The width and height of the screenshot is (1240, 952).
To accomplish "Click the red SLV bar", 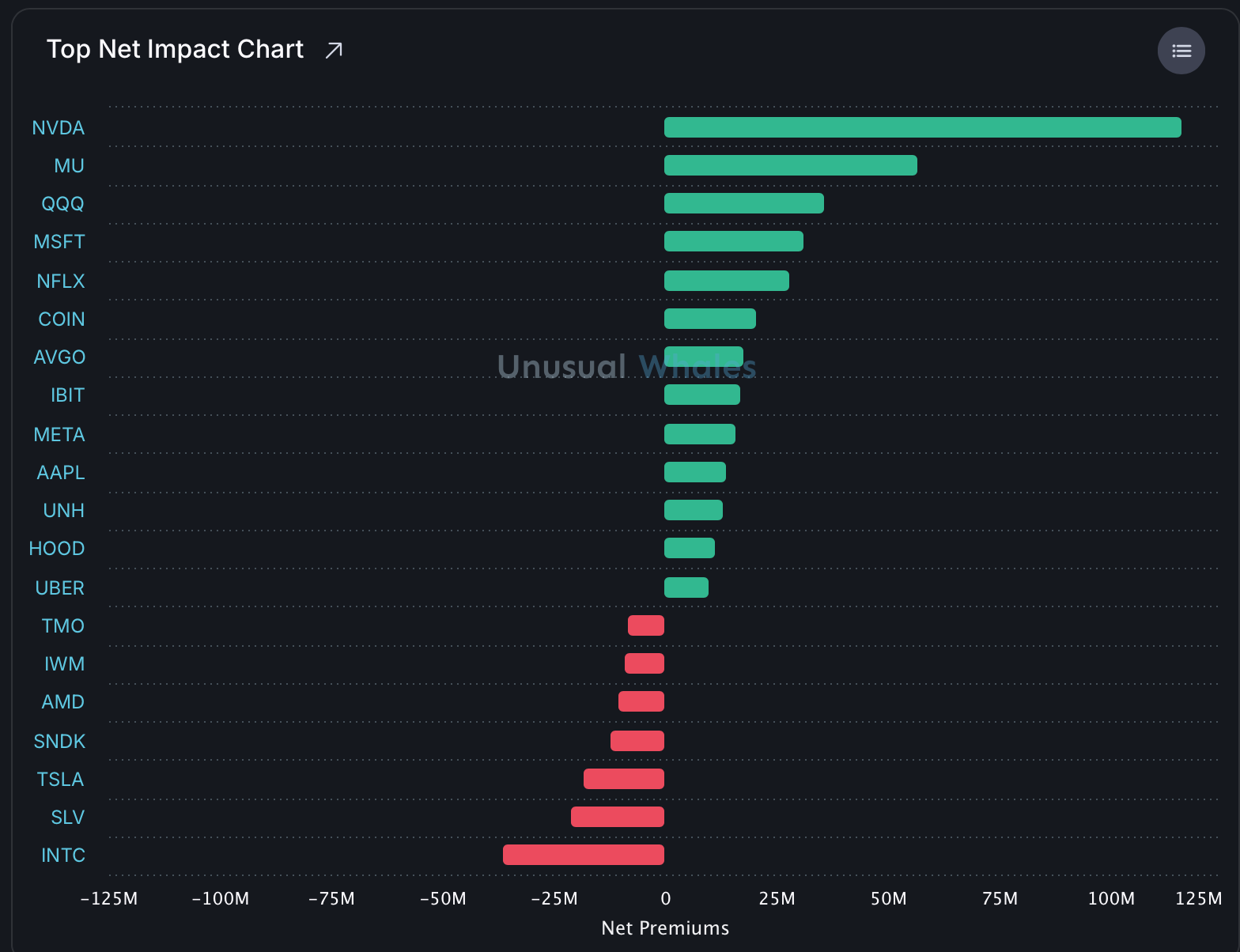I will click(x=618, y=817).
